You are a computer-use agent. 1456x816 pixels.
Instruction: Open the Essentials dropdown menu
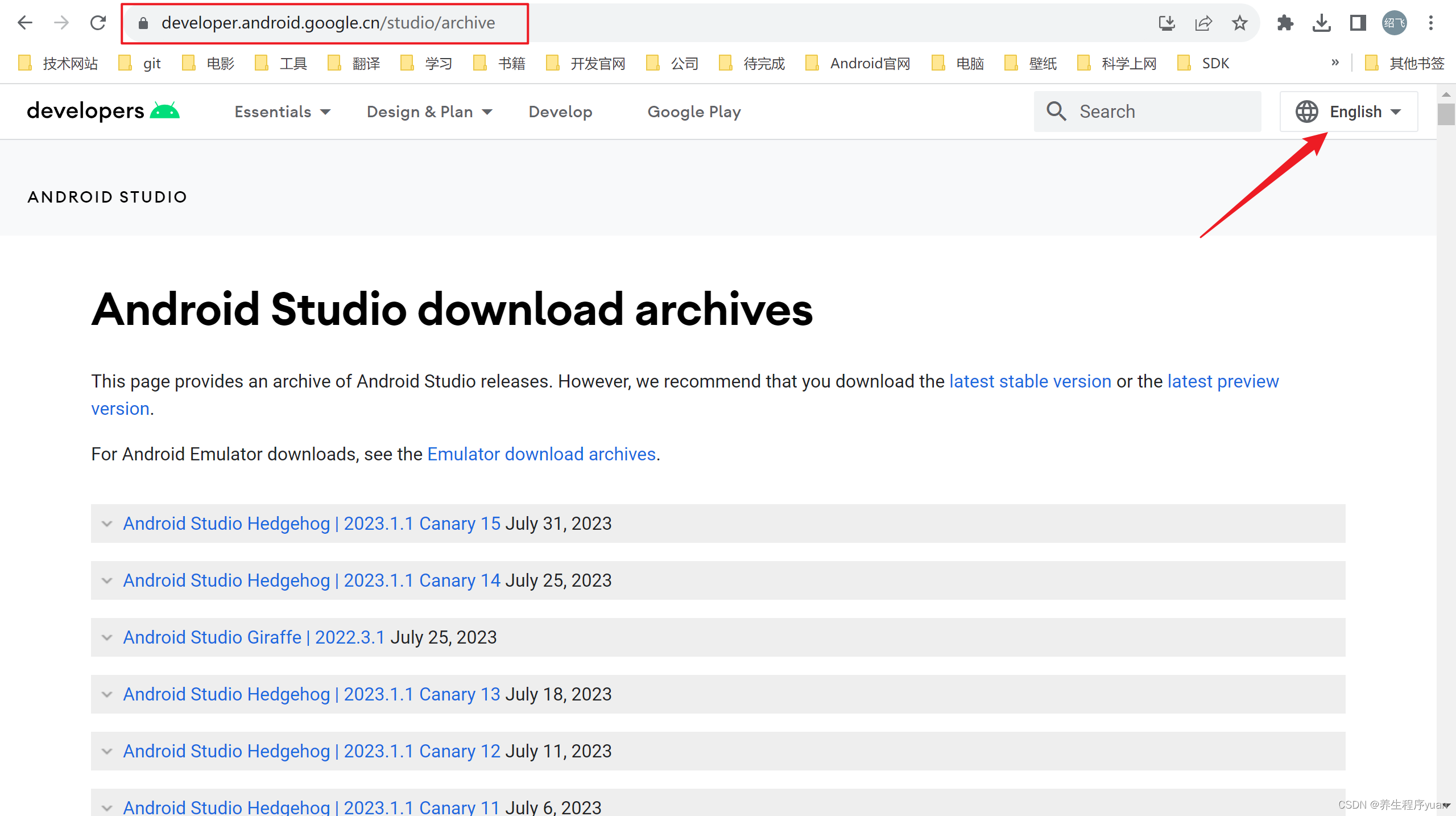(283, 112)
